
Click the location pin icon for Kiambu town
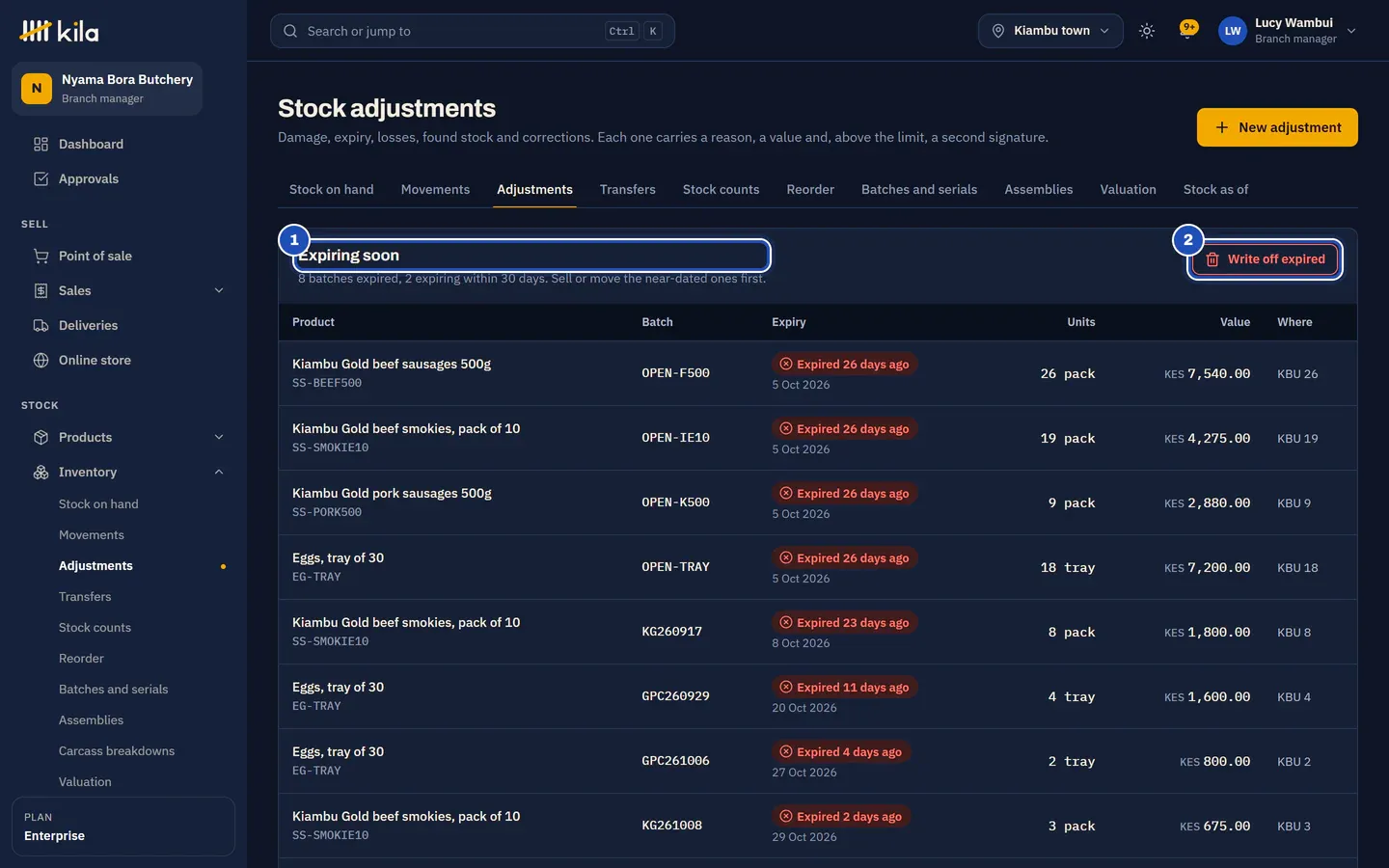point(998,31)
